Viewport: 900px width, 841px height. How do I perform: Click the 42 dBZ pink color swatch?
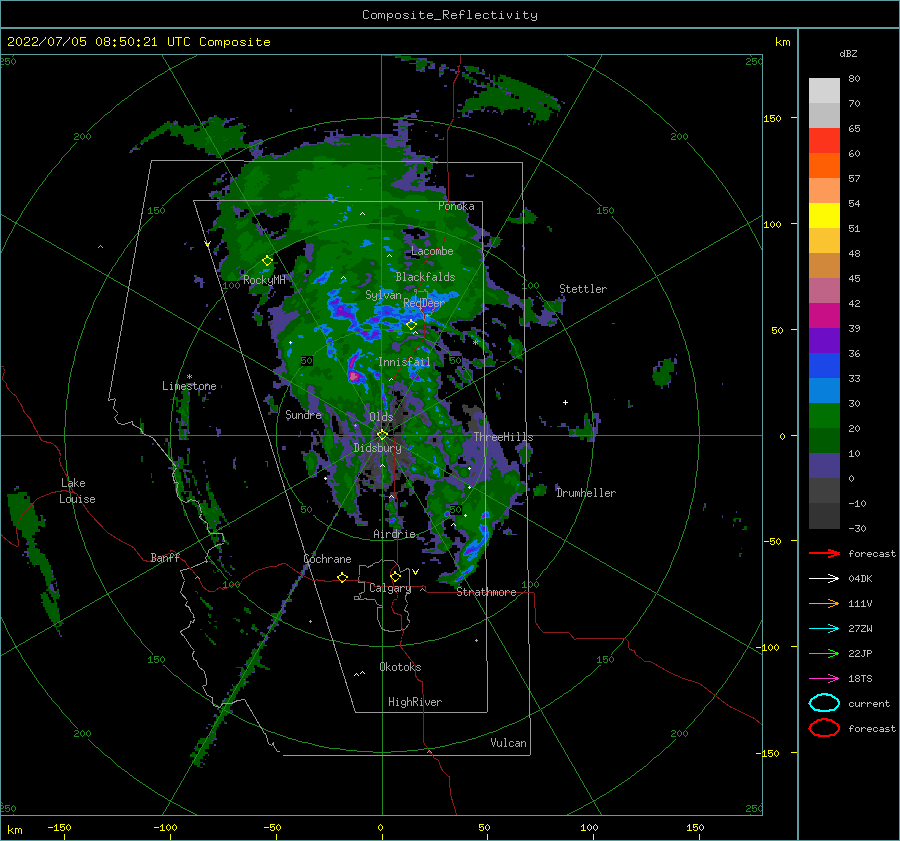(x=824, y=290)
